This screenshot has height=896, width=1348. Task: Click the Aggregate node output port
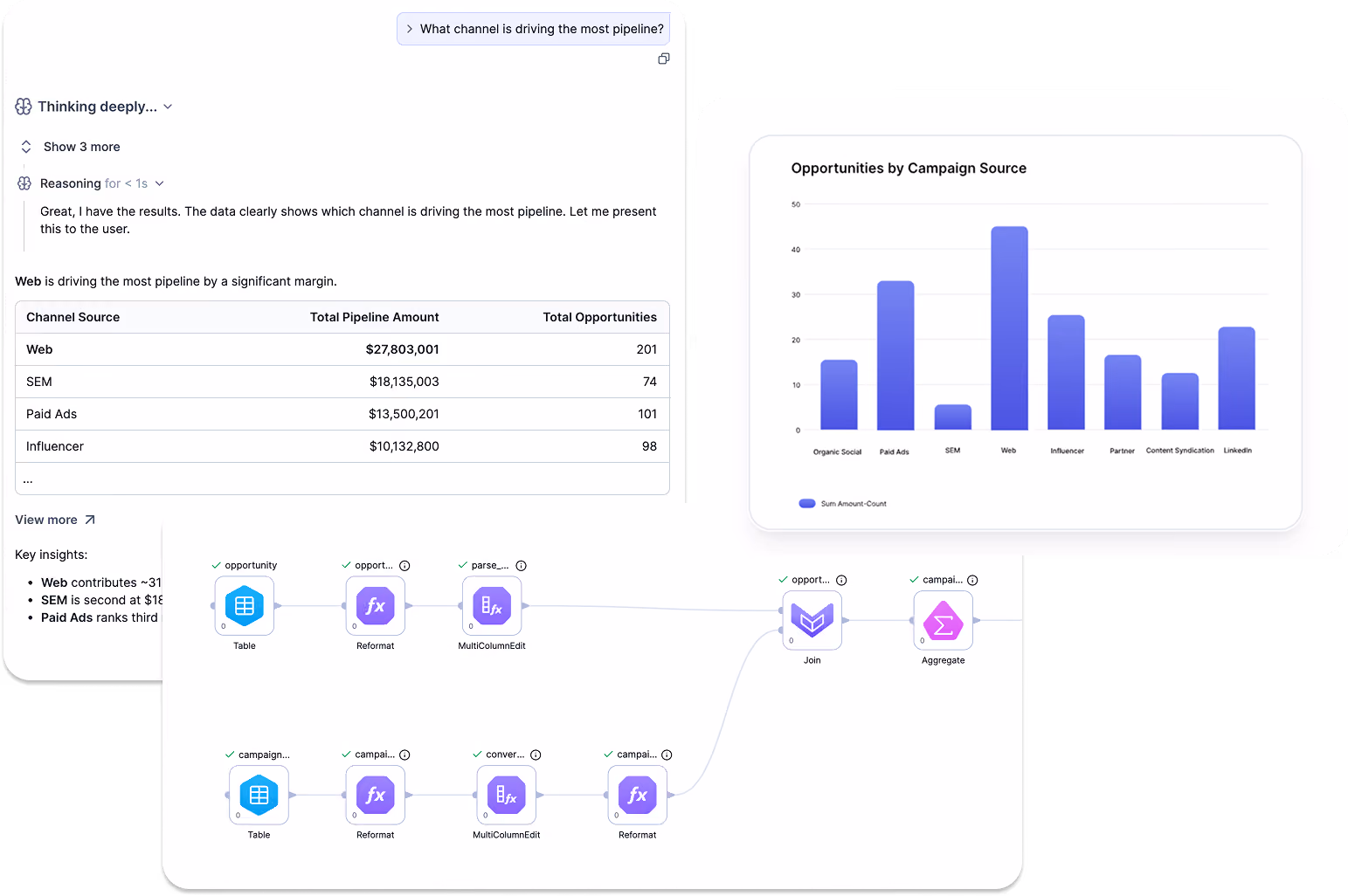click(x=977, y=620)
